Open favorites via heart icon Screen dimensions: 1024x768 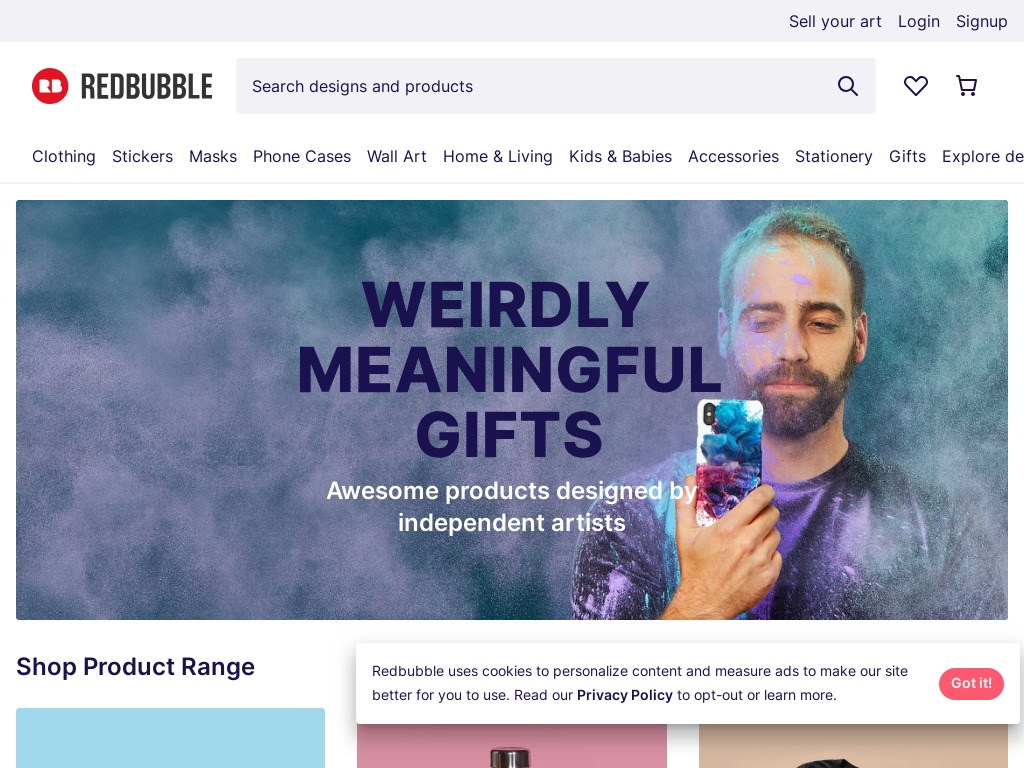pos(916,86)
